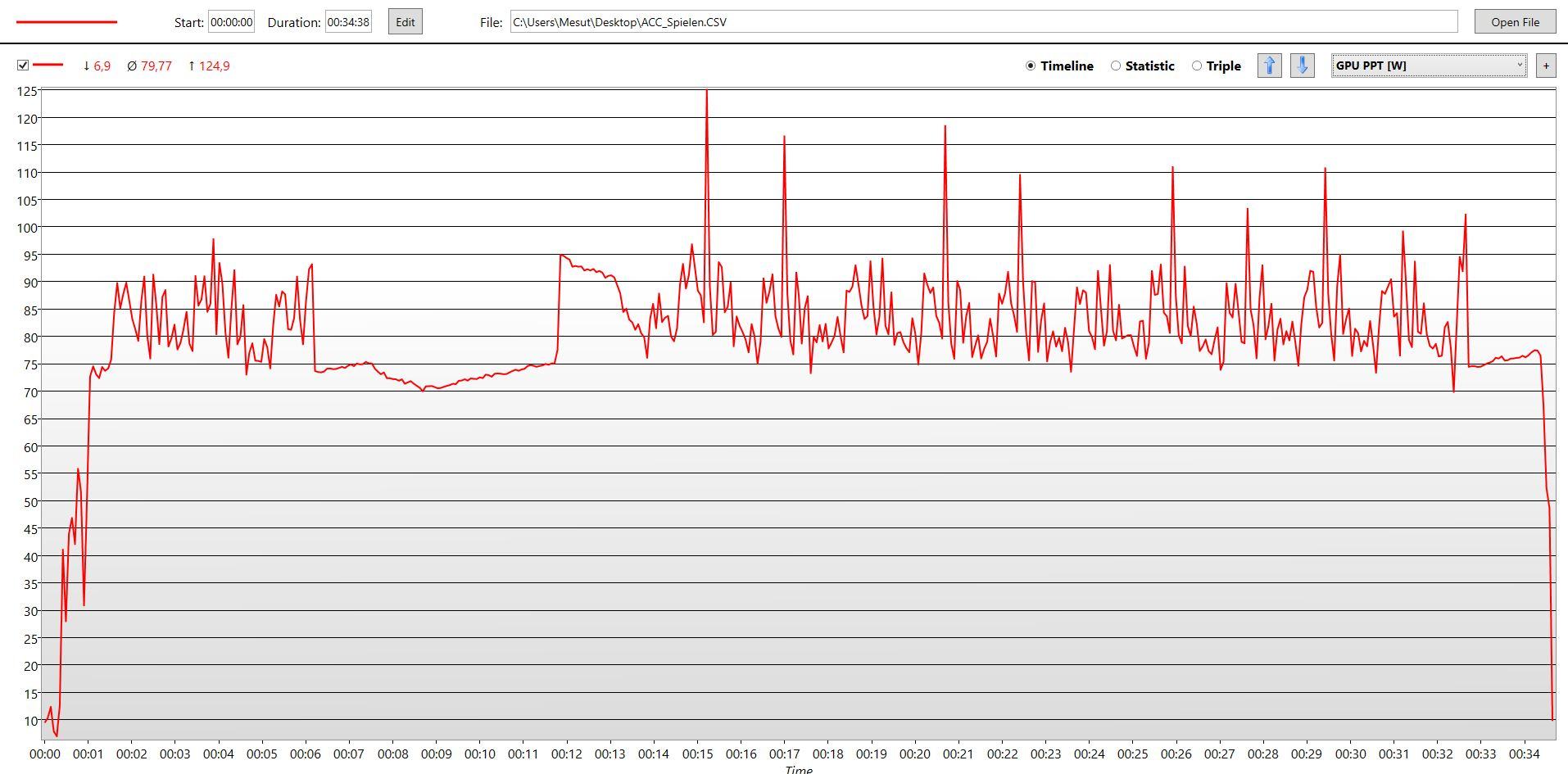Image resolution: width=1568 pixels, height=774 pixels.
Task: Select the Timeline view radio button
Action: pos(1031,66)
